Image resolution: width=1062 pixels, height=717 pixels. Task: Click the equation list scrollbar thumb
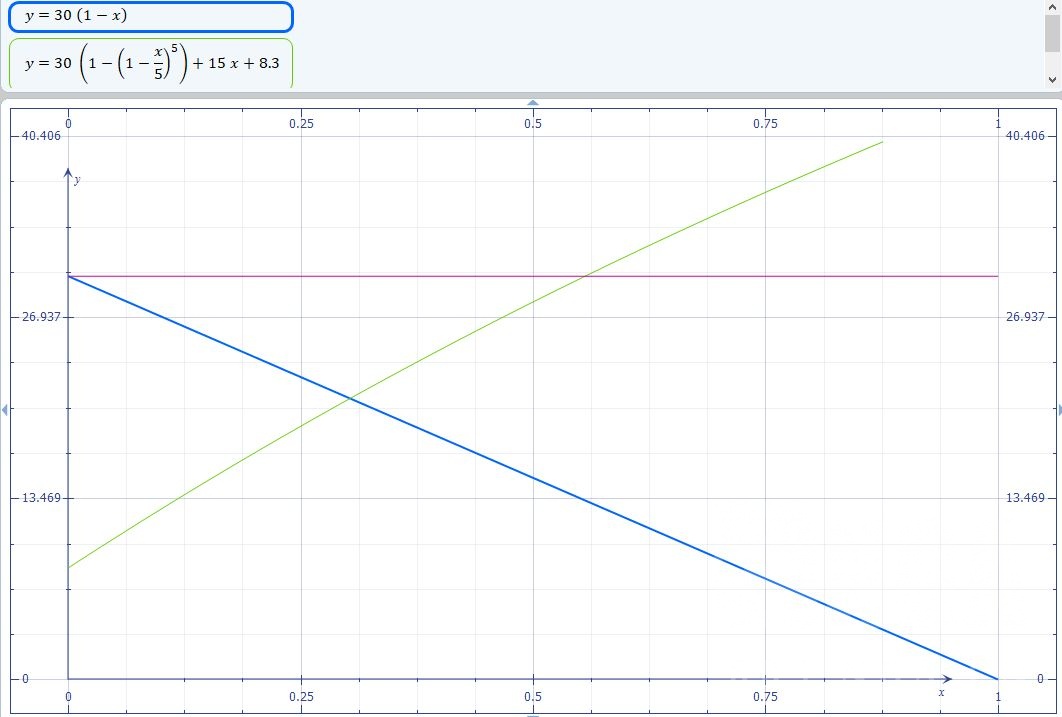[1052, 33]
